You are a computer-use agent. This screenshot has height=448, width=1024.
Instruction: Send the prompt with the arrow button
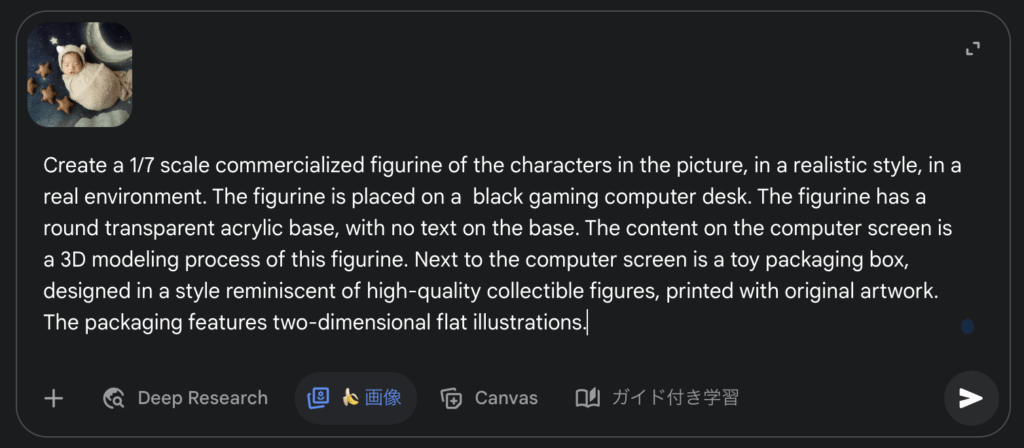pos(970,398)
